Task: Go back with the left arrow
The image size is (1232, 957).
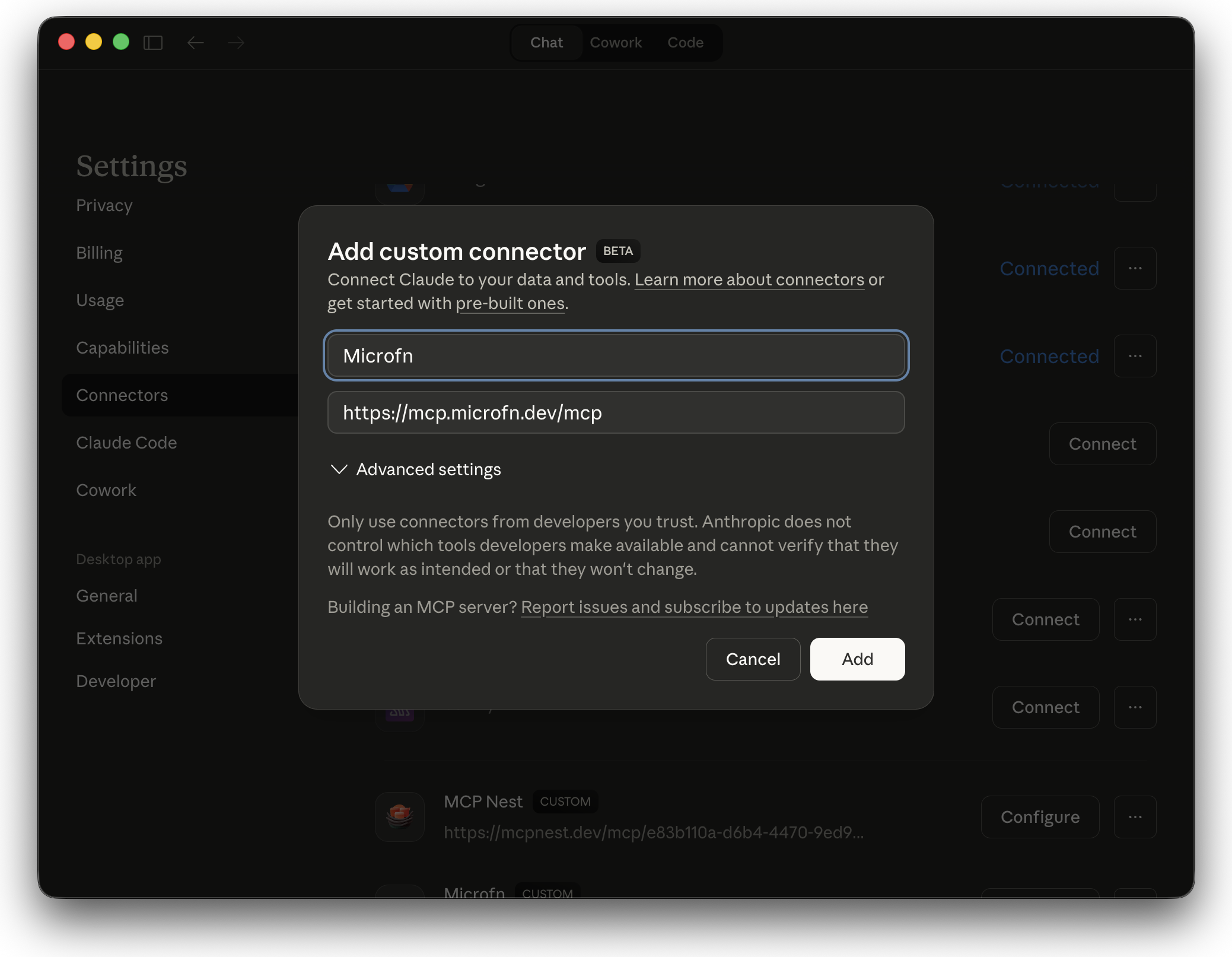Action: pos(196,43)
